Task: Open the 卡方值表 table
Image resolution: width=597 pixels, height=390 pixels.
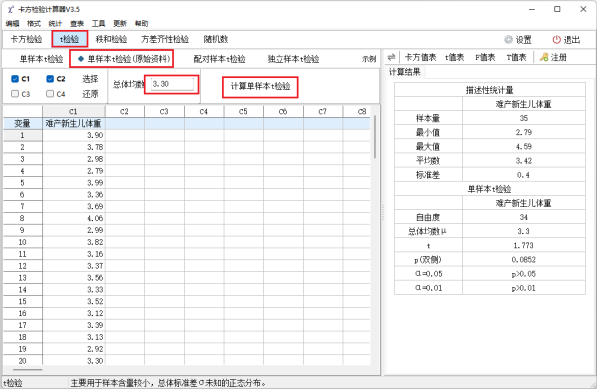Action: 420,58
